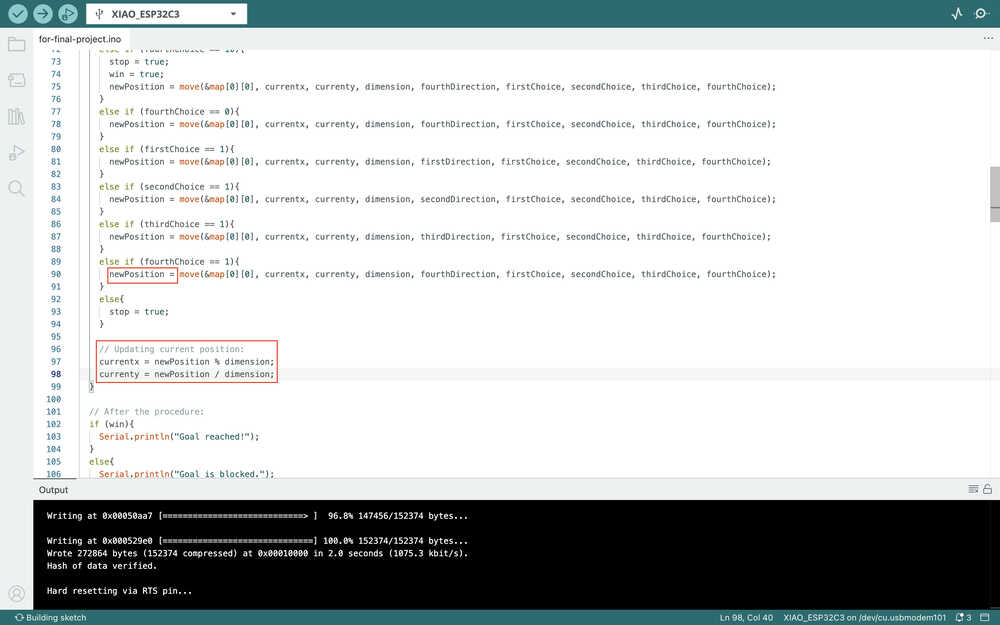Click the 100.0% 152374/152374 bytes output line
The image size is (1000, 625).
coord(257,541)
